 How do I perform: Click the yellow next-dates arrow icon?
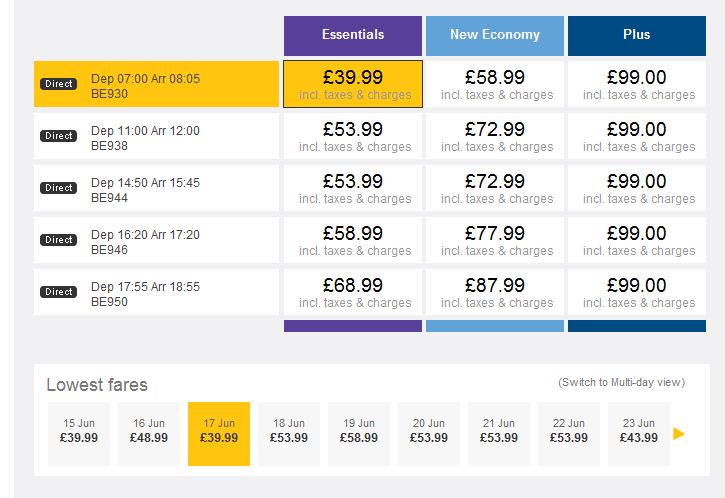tap(678, 434)
